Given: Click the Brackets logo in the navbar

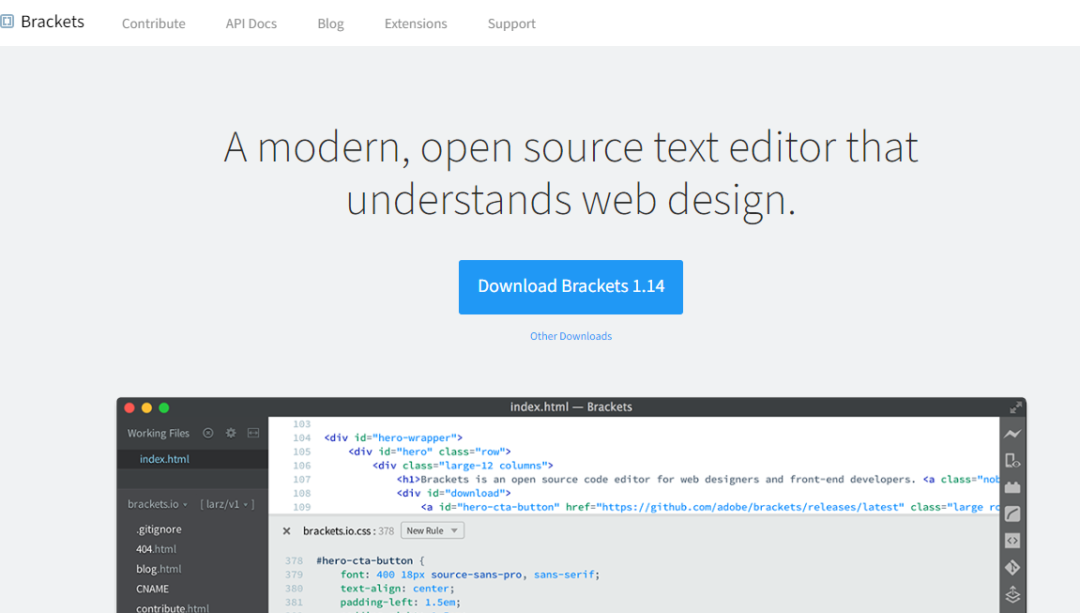Looking at the screenshot, I should coord(42,22).
